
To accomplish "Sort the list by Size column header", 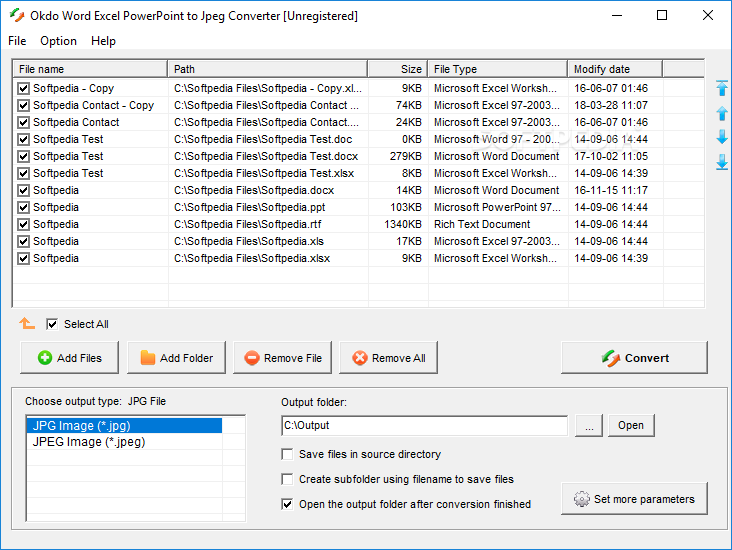I will 398,69.
